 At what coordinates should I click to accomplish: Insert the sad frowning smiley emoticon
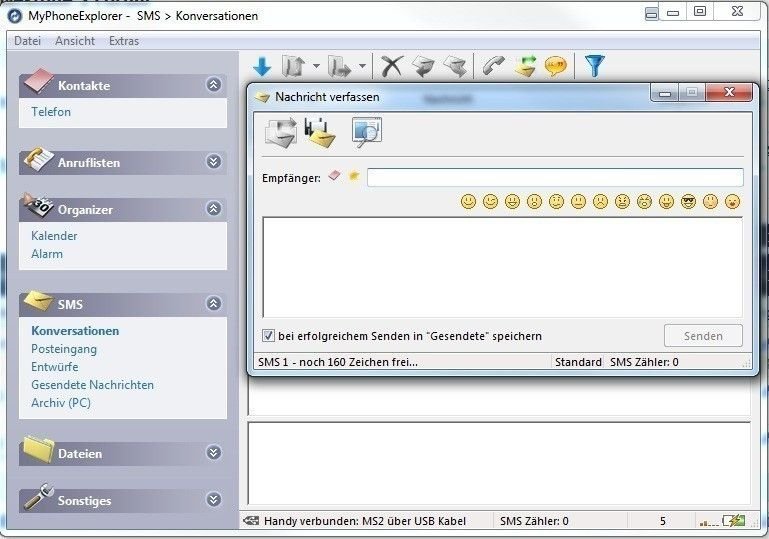(x=600, y=201)
